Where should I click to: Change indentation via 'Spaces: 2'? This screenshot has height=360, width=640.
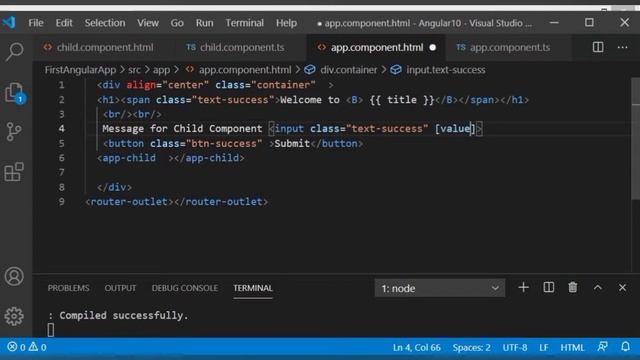coord(471,347)
